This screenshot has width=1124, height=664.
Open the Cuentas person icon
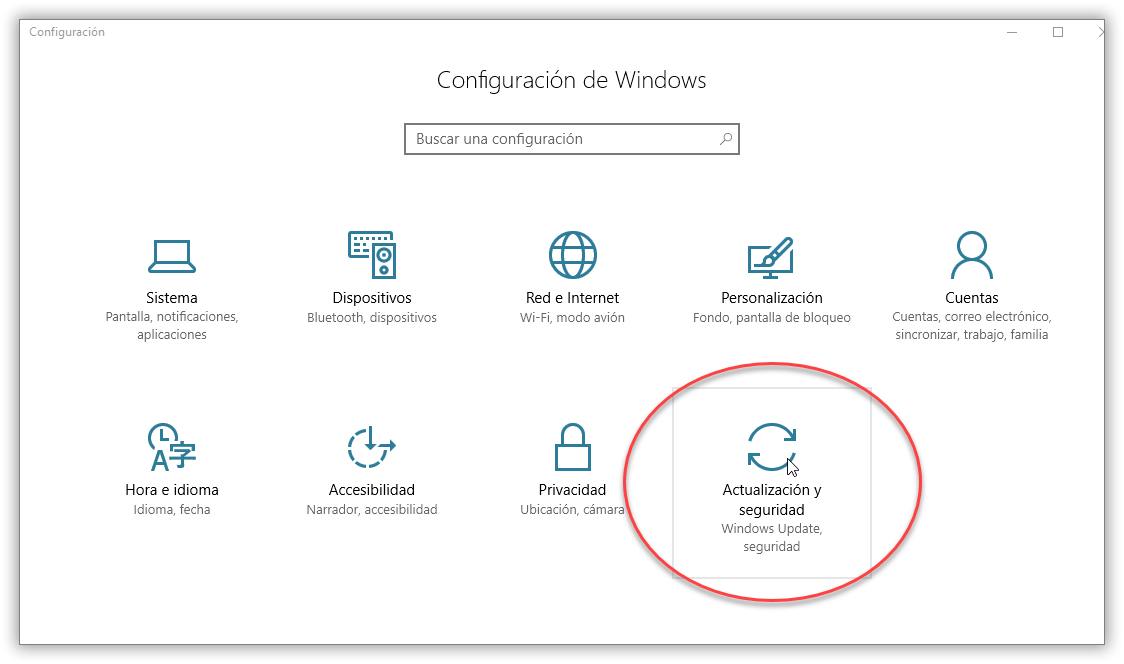pos(971,255)
